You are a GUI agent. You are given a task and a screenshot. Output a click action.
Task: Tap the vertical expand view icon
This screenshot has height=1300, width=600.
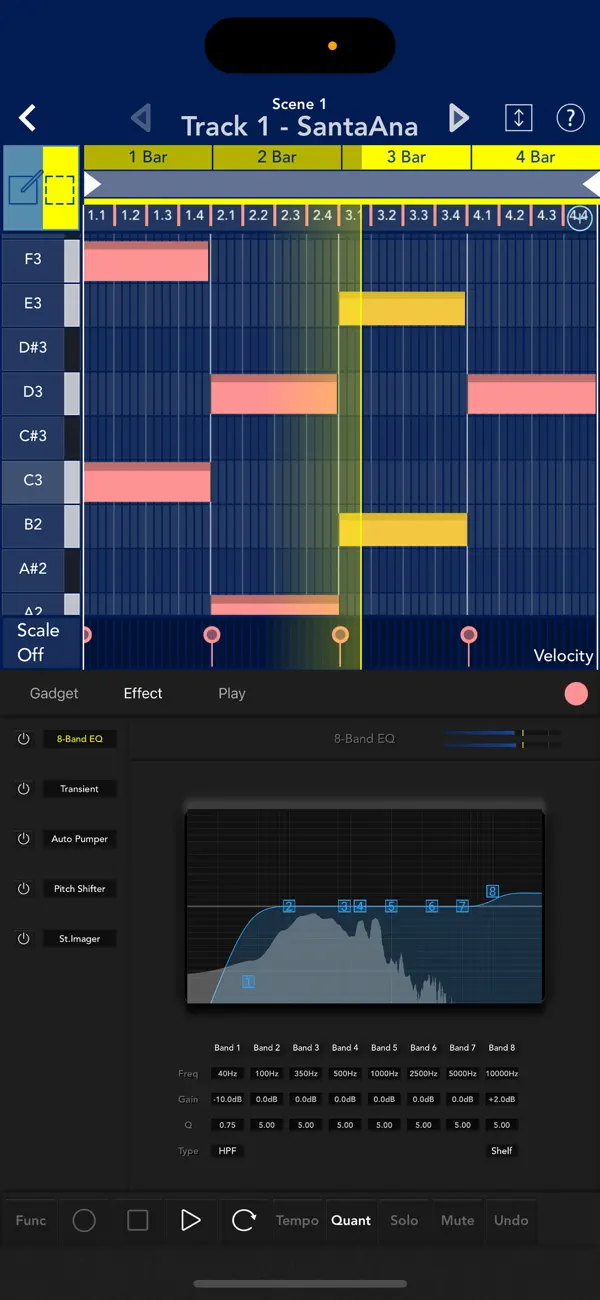click(519, 118)
